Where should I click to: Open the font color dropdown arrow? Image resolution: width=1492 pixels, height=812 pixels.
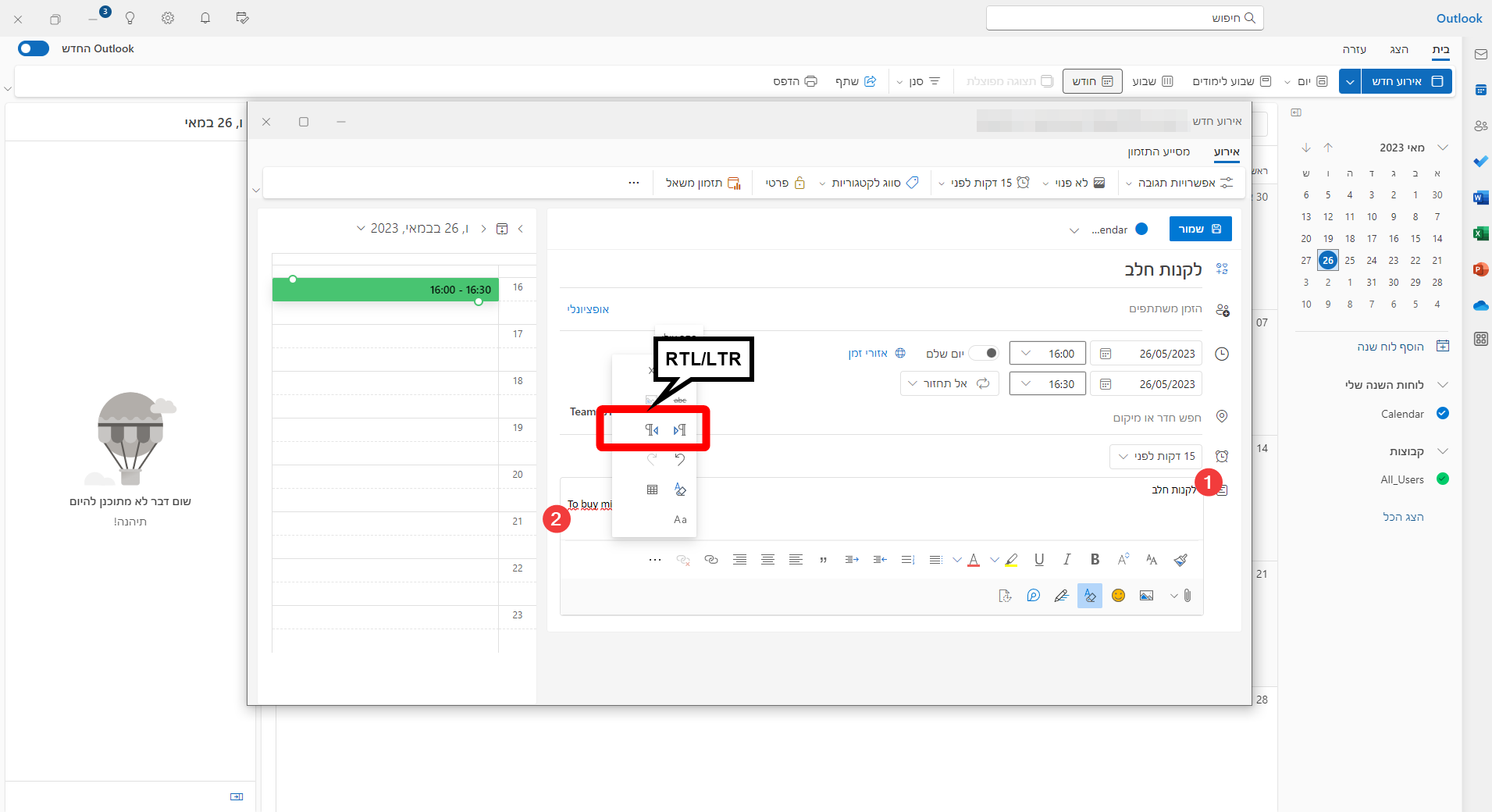point(956,560)
